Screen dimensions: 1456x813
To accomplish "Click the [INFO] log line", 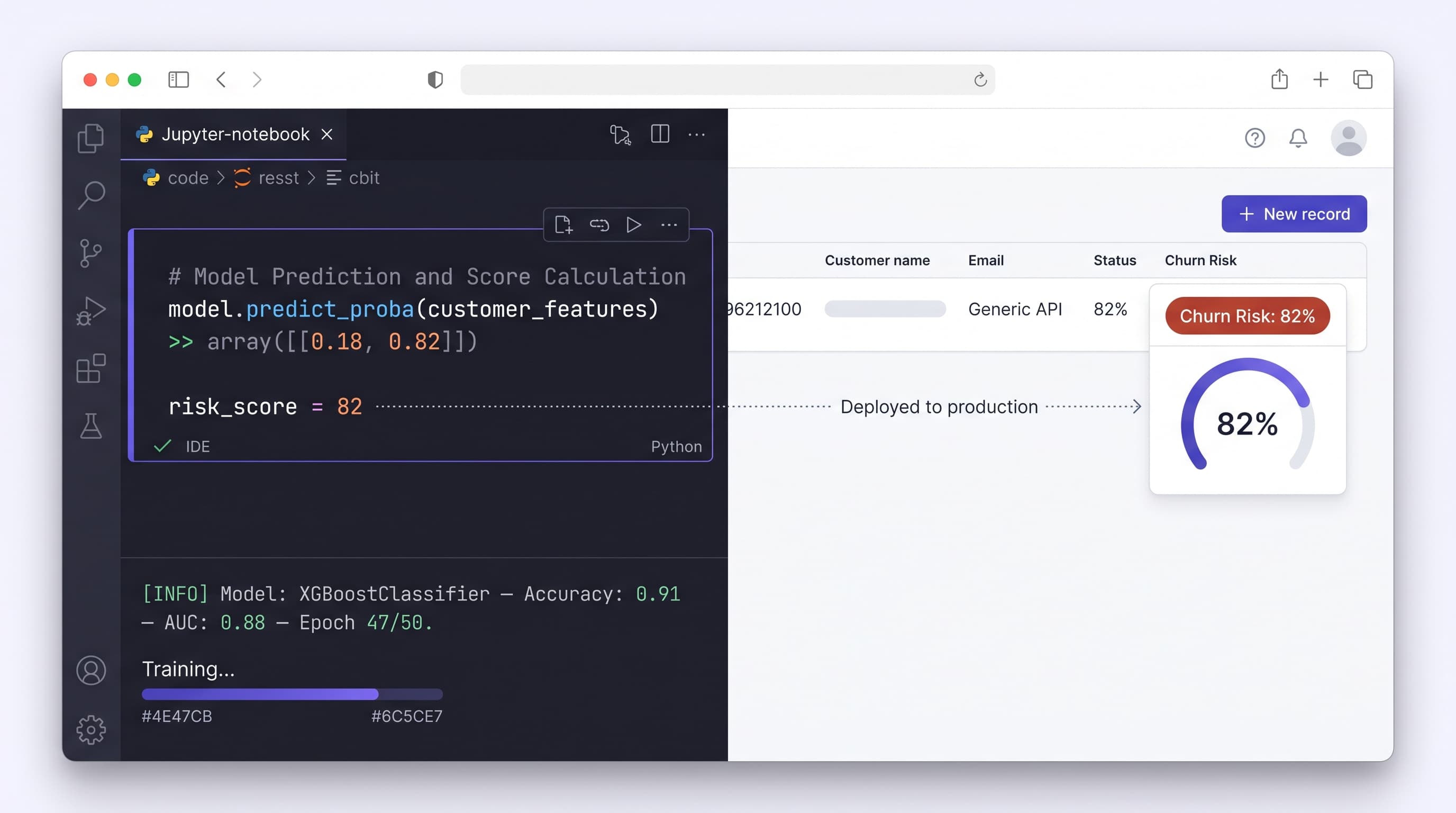I will (411, 608).
